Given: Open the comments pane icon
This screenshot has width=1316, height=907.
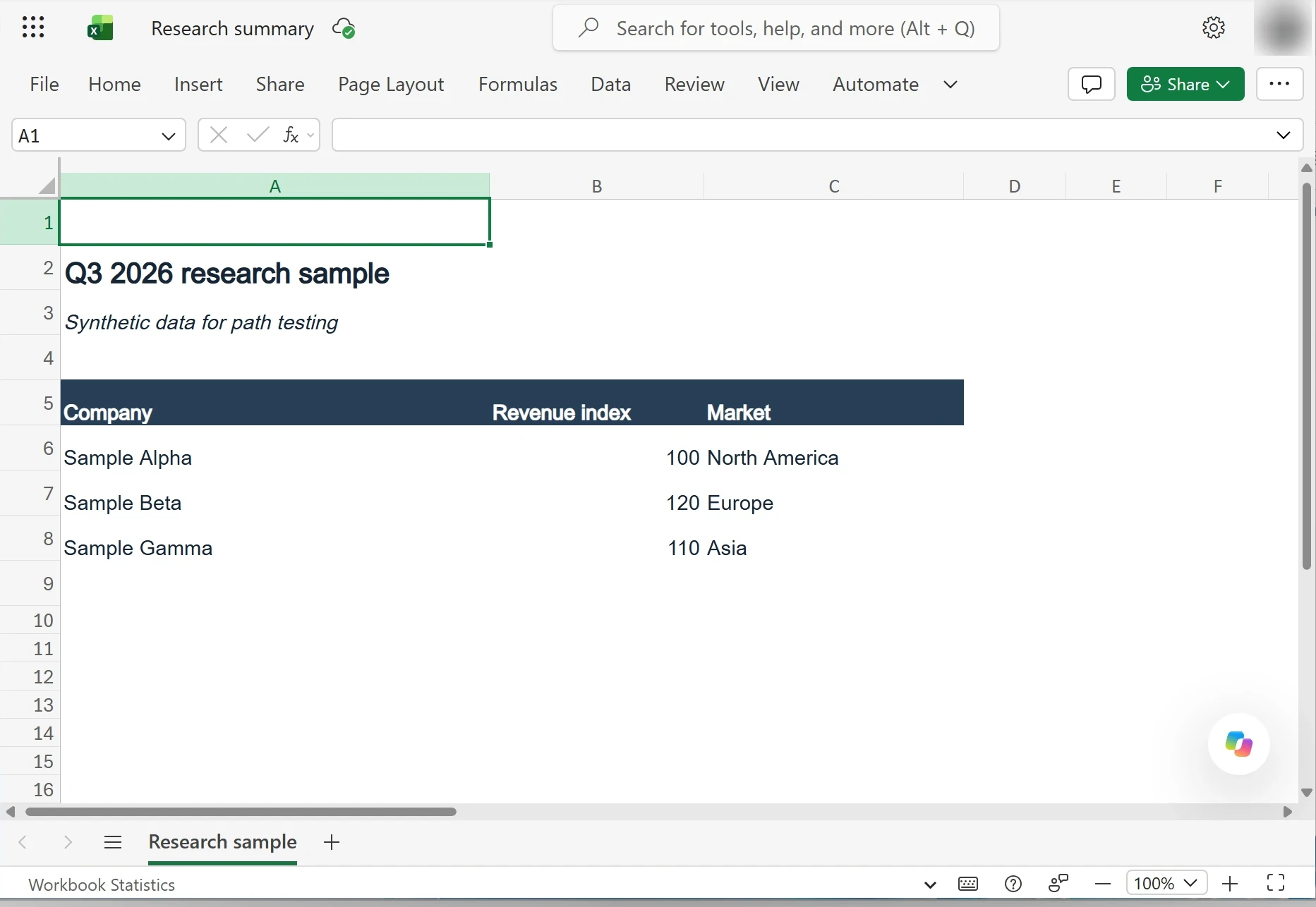Looking at the screenshot, I should pos(1091,84).
